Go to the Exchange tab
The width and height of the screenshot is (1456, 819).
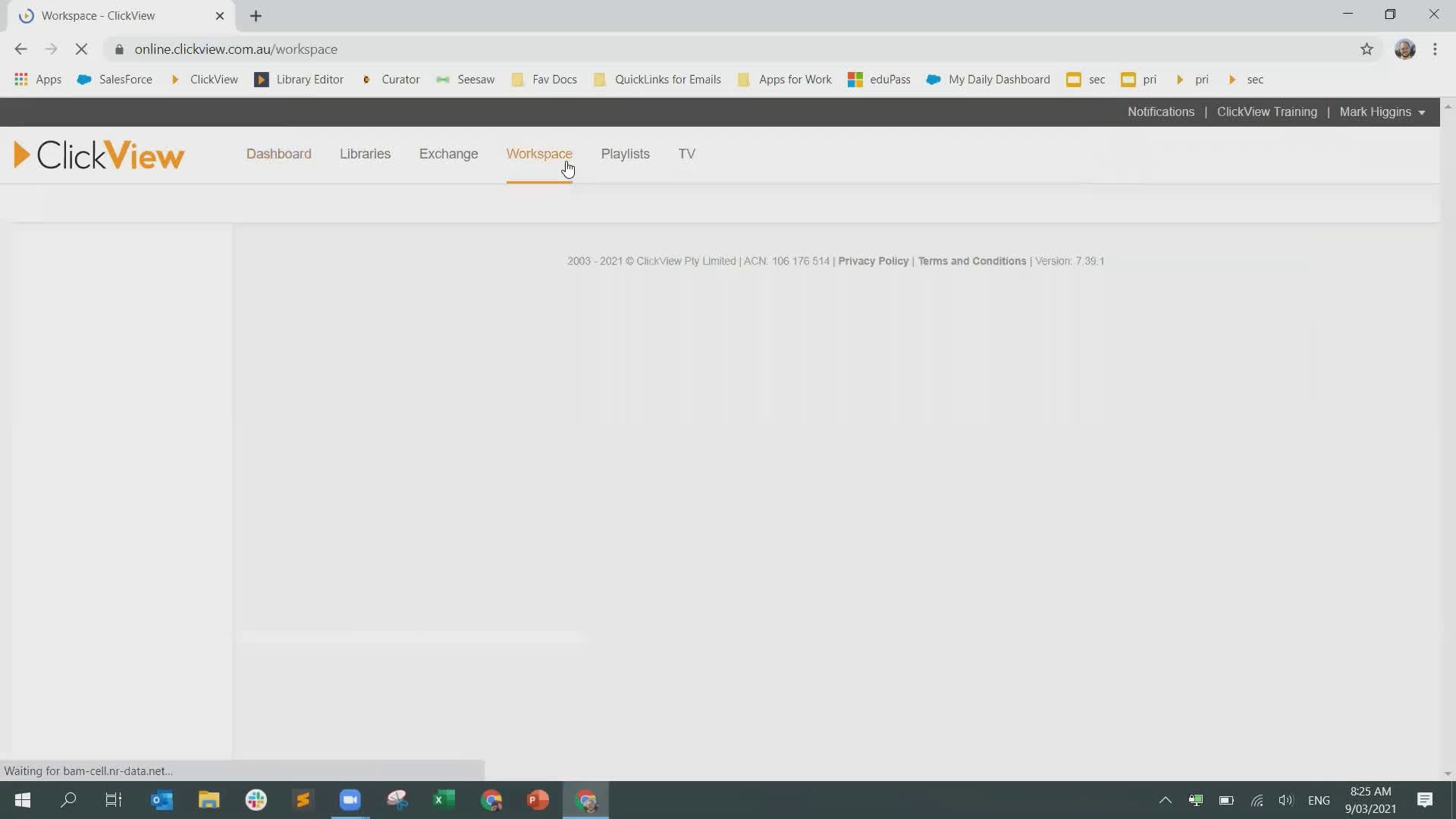[448, 154]
